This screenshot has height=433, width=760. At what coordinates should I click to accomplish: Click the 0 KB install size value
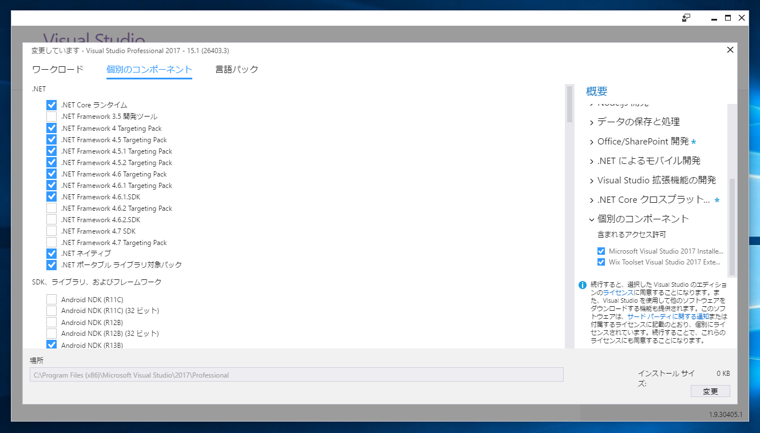click(723, 373)
